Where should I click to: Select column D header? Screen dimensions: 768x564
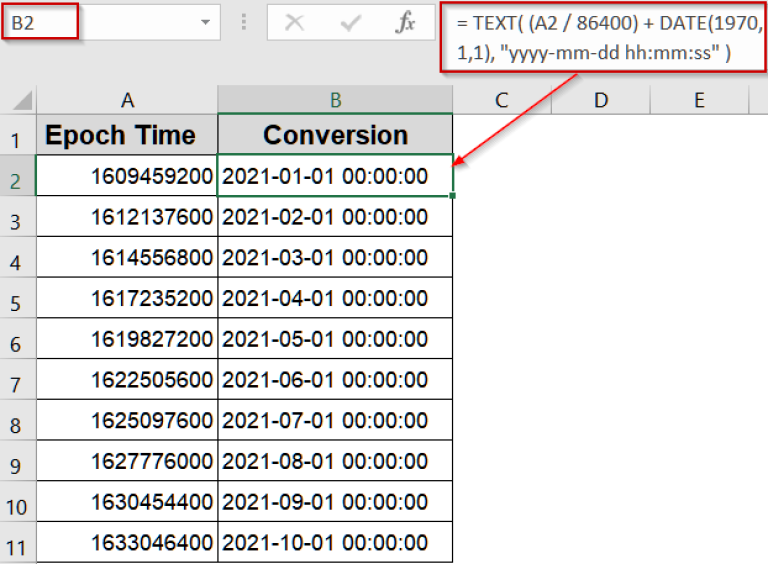tap(601, 100)
